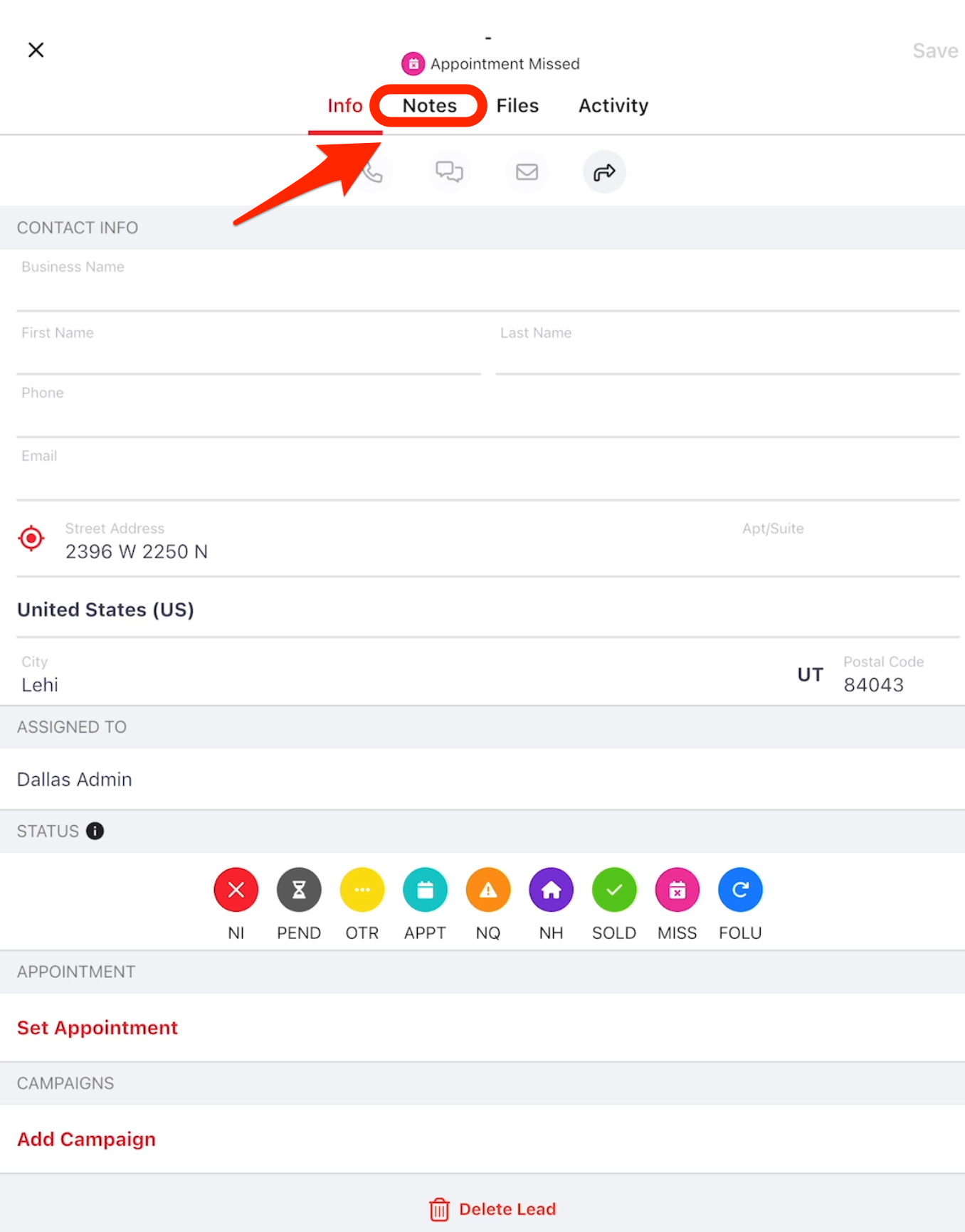Open the Status info icon
This screenshot has width=965, height=1232.
[95, 831]
